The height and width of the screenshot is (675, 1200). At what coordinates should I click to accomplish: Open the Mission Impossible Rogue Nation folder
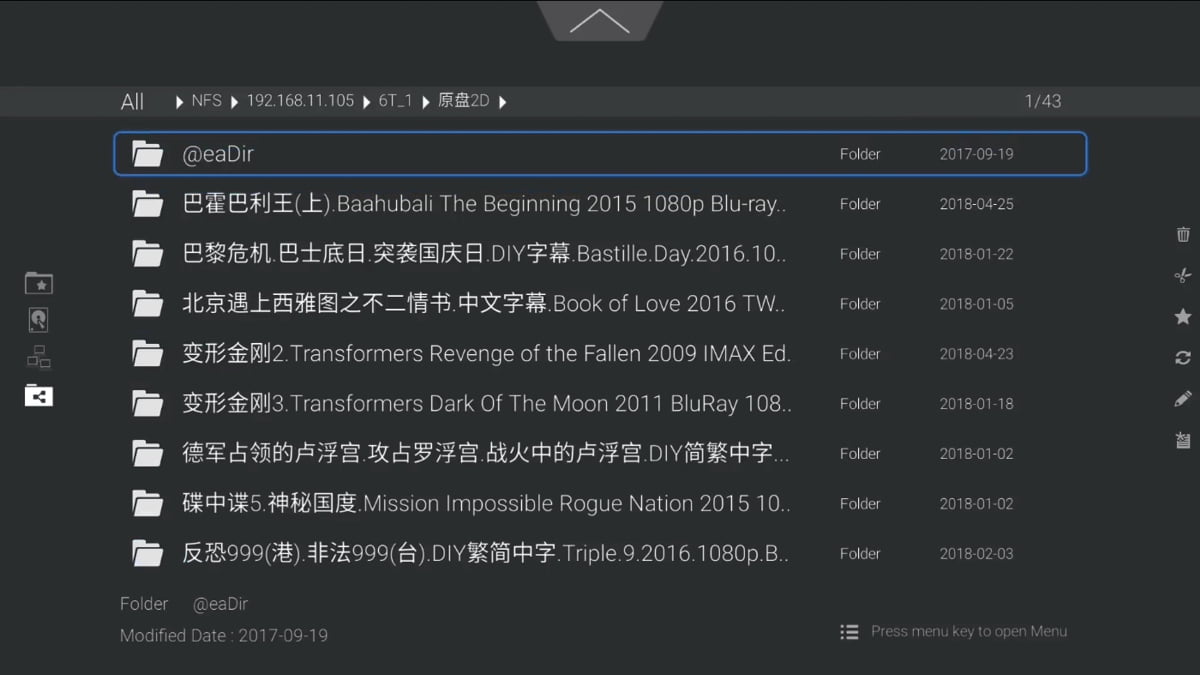[400, 503]
